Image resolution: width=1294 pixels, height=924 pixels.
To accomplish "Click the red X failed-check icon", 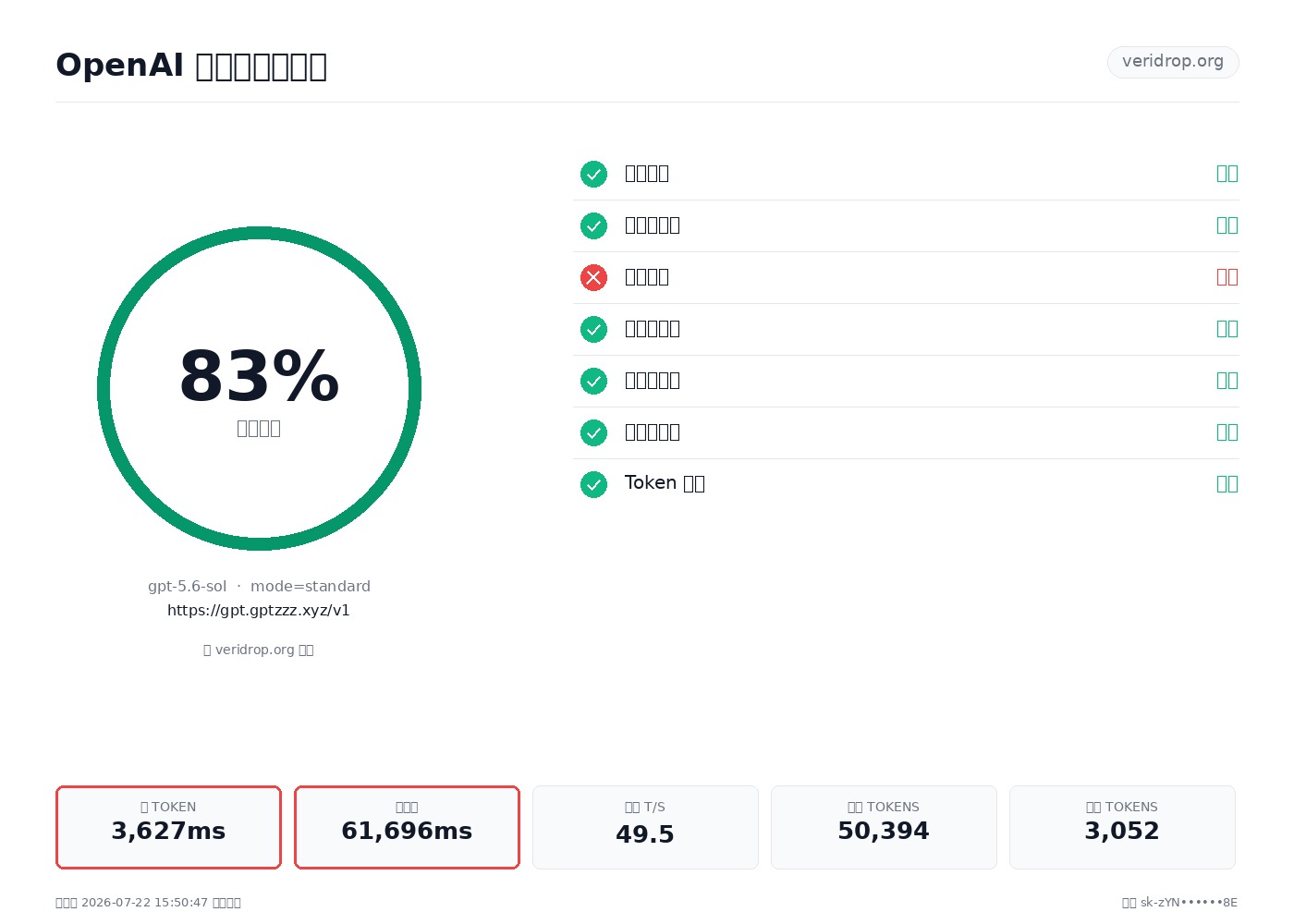I will (593, 277).
